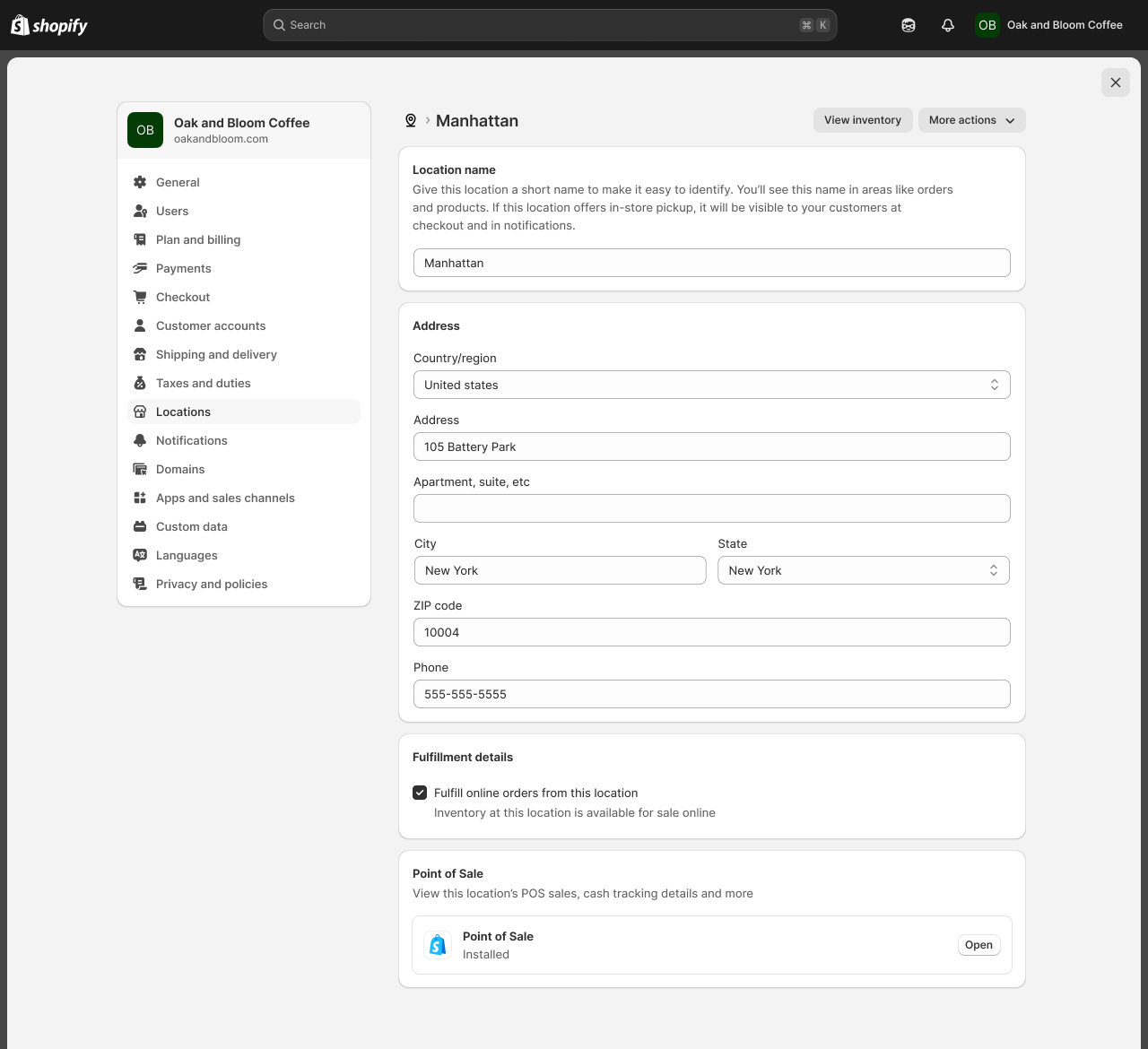Click the Domains icon in sidebar
This screenshot has width=1148, height=1049.
tap(140, 469)
